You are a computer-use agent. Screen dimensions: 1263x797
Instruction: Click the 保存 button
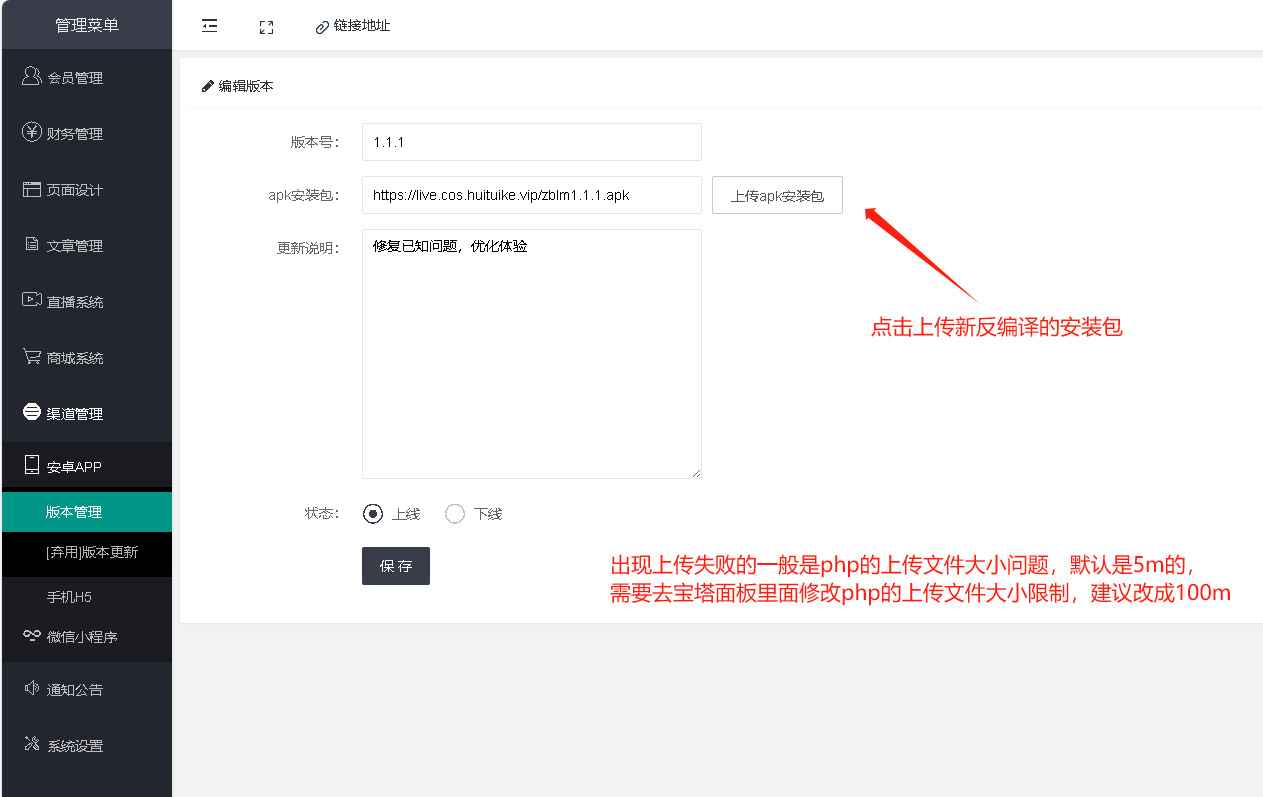coord(396,566)
